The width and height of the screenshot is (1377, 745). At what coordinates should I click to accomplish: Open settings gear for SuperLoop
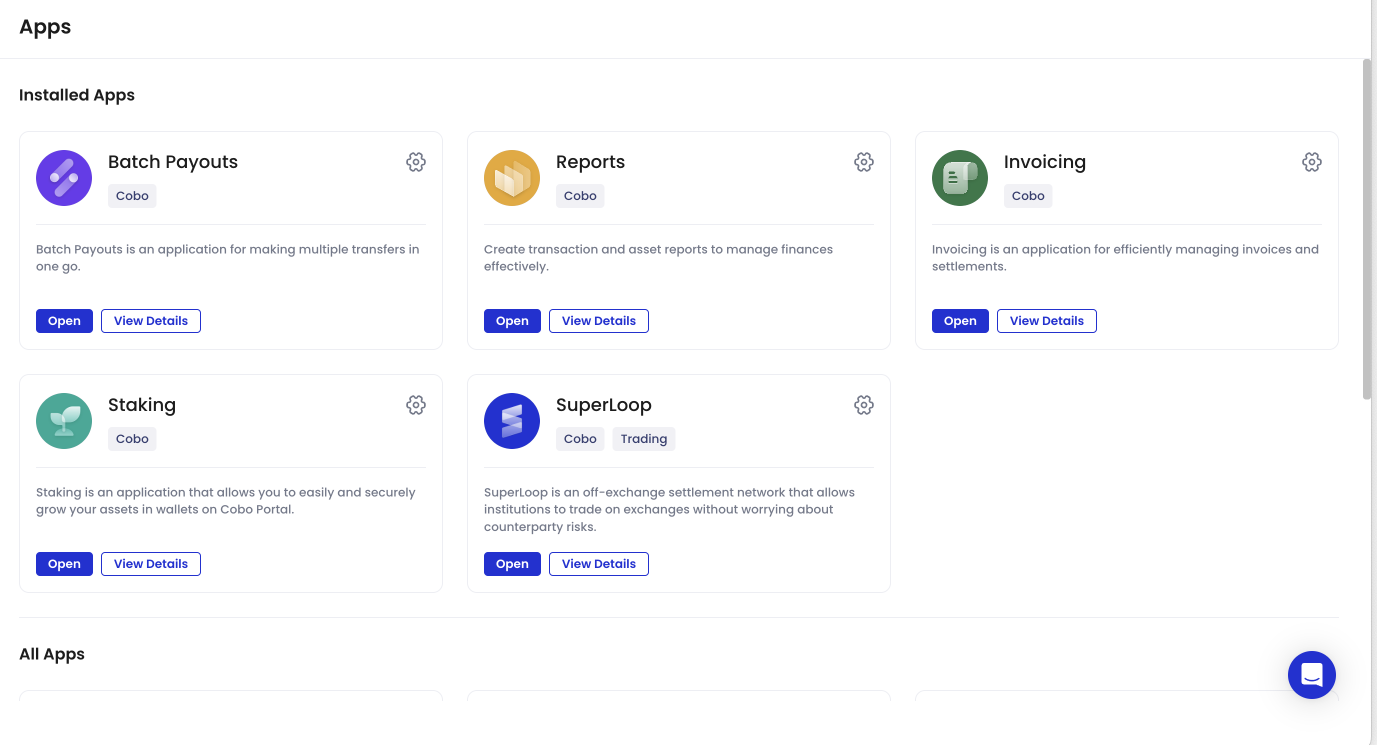click(x=864, y=405)
